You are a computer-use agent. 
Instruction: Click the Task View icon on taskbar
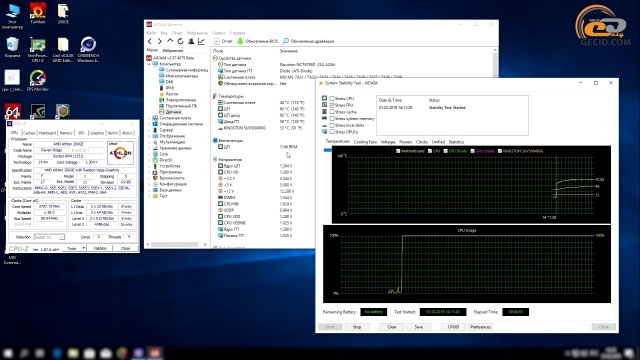tap(40, 353)
